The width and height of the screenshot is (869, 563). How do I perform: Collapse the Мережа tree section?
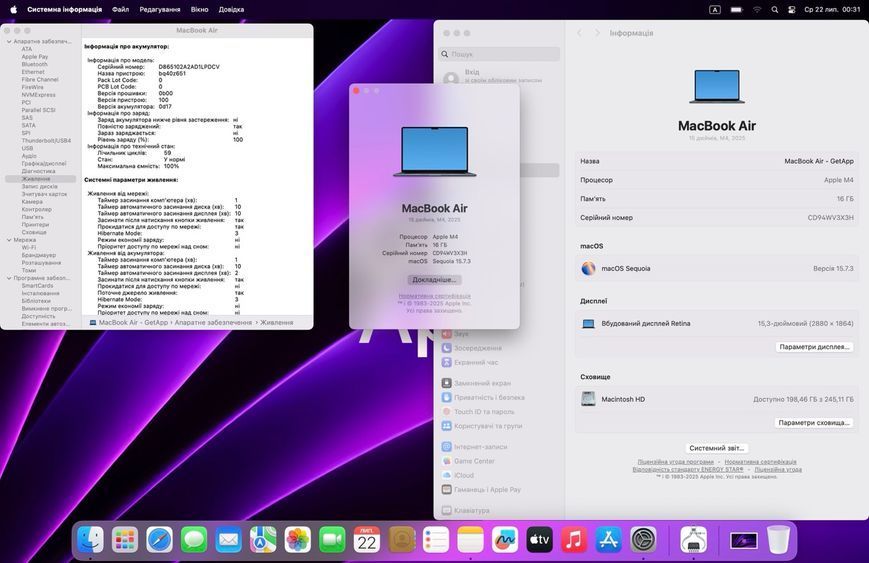9,240
